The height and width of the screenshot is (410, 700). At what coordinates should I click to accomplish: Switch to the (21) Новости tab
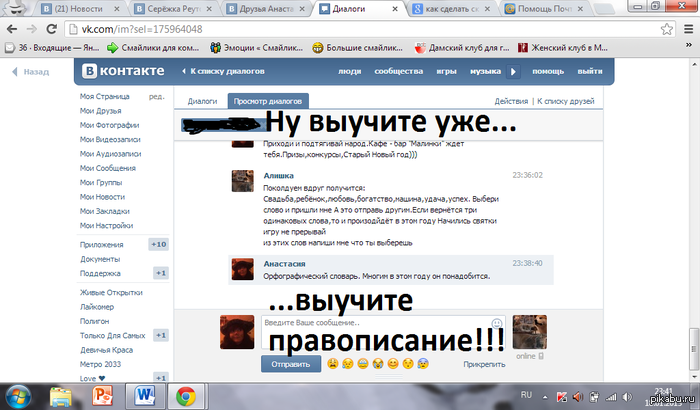coord(80,8)
